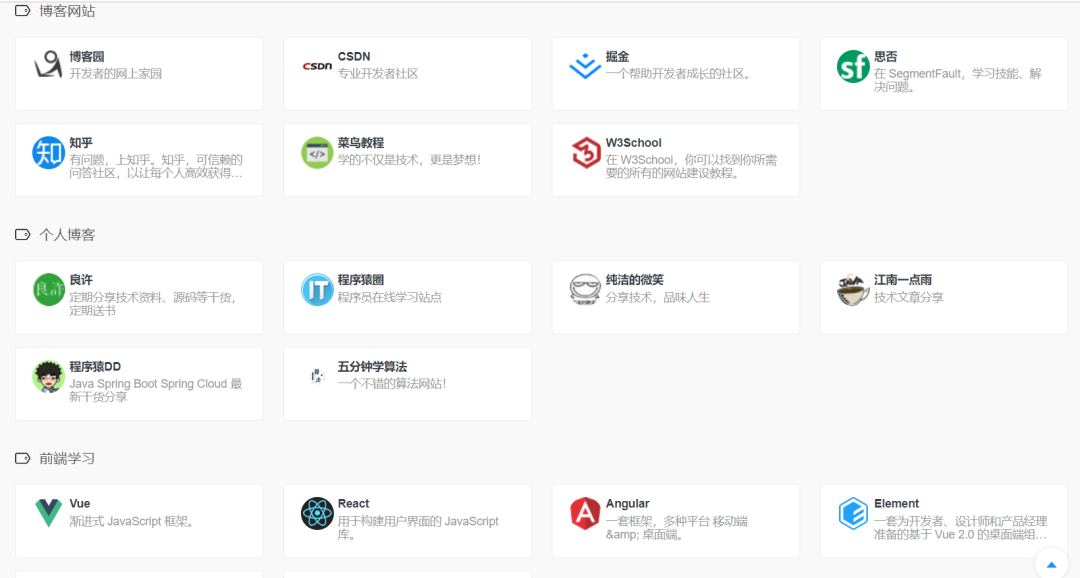
Task: Click the 思否 green sf icon
Action: coord(853,66)
